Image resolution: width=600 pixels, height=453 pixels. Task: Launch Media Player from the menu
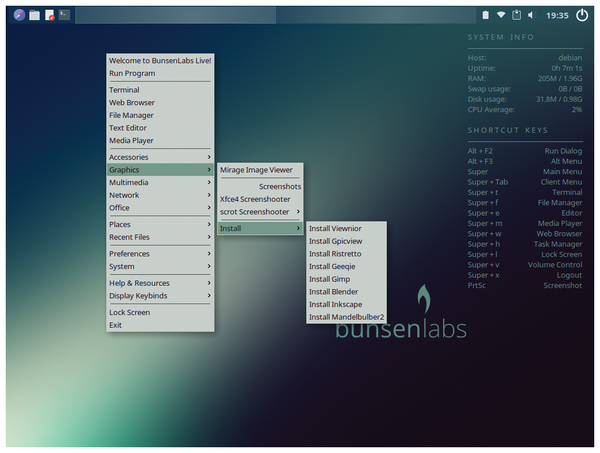coord(160,140)
